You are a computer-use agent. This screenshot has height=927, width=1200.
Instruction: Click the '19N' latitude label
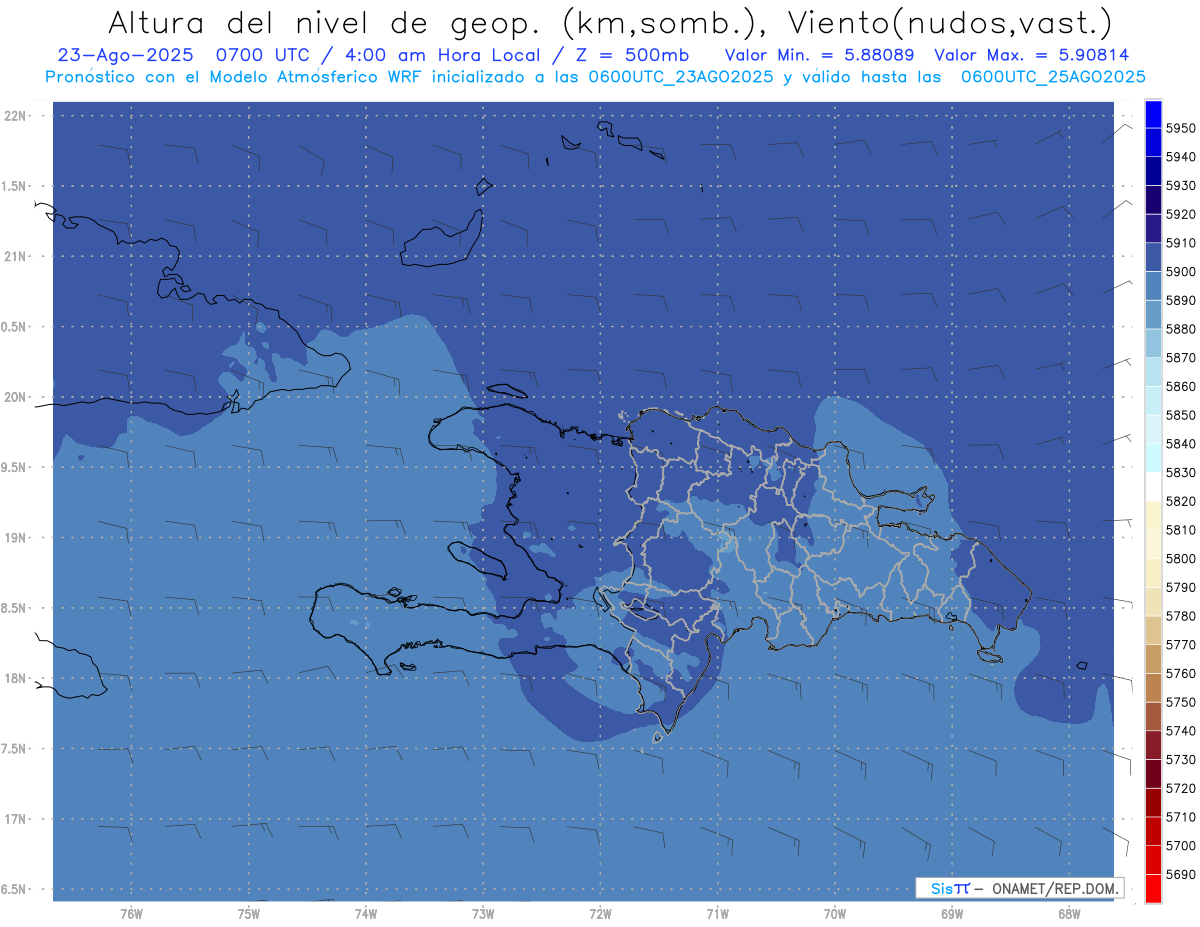click(15, 537)
